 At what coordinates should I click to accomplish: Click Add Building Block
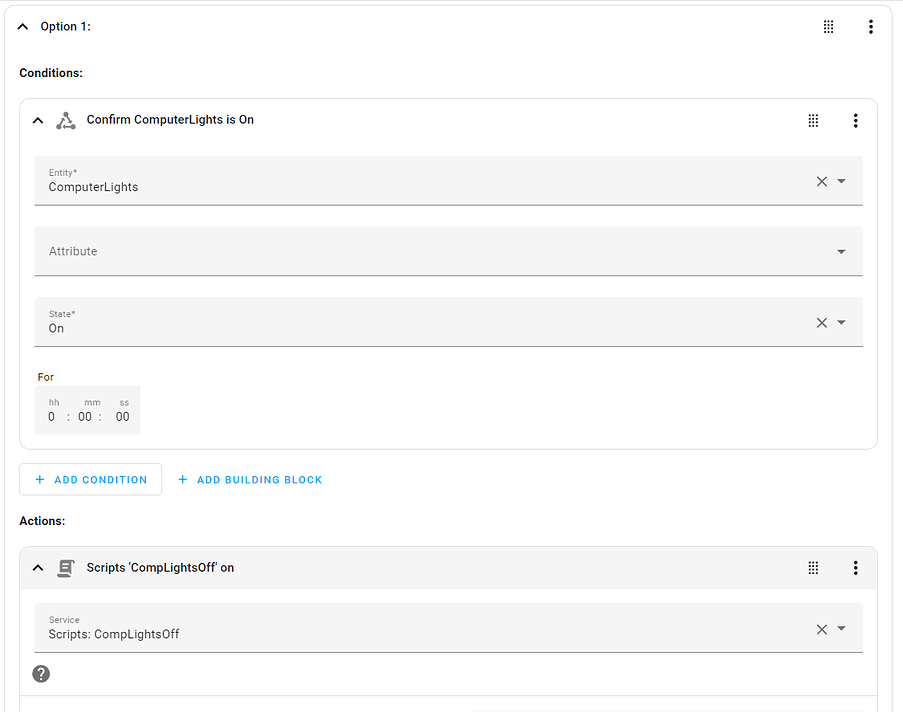[250, 479]
